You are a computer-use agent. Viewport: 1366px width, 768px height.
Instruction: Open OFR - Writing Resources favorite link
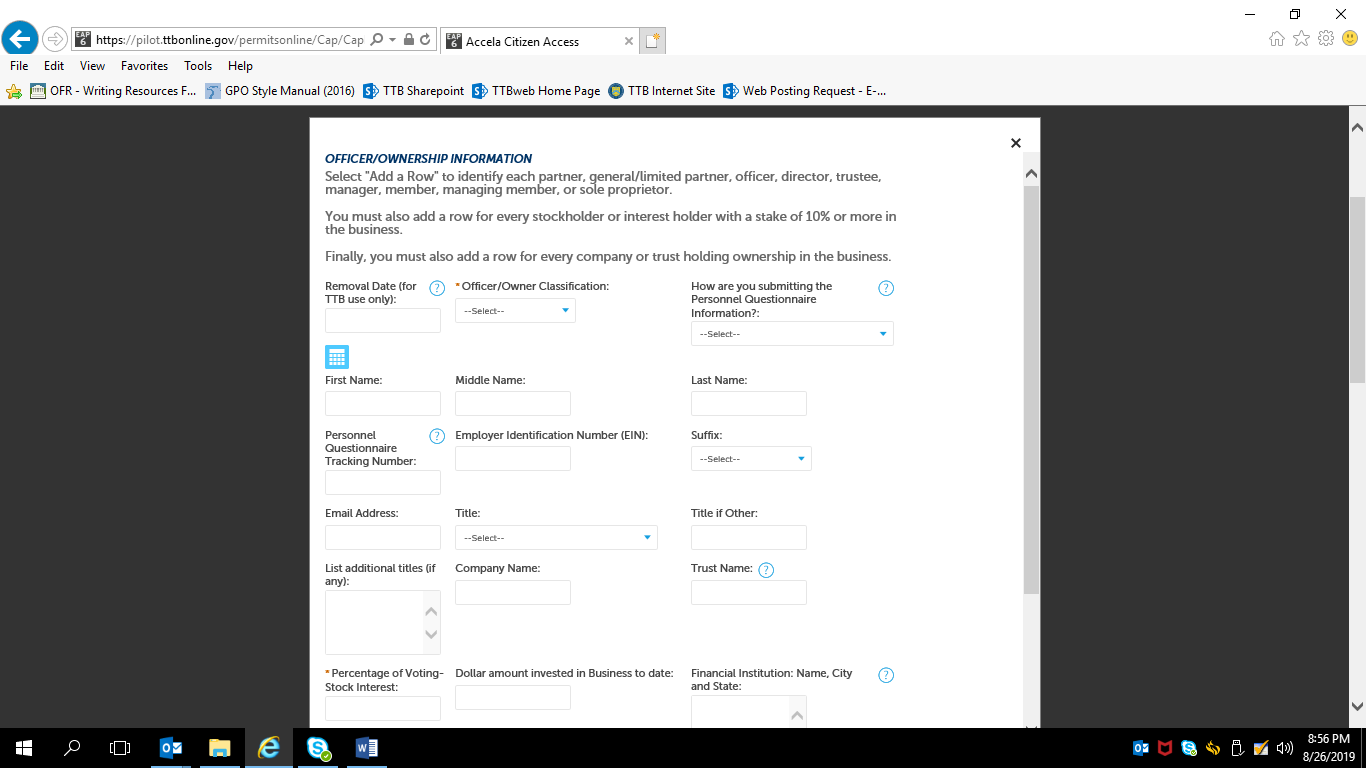(113, 91)
